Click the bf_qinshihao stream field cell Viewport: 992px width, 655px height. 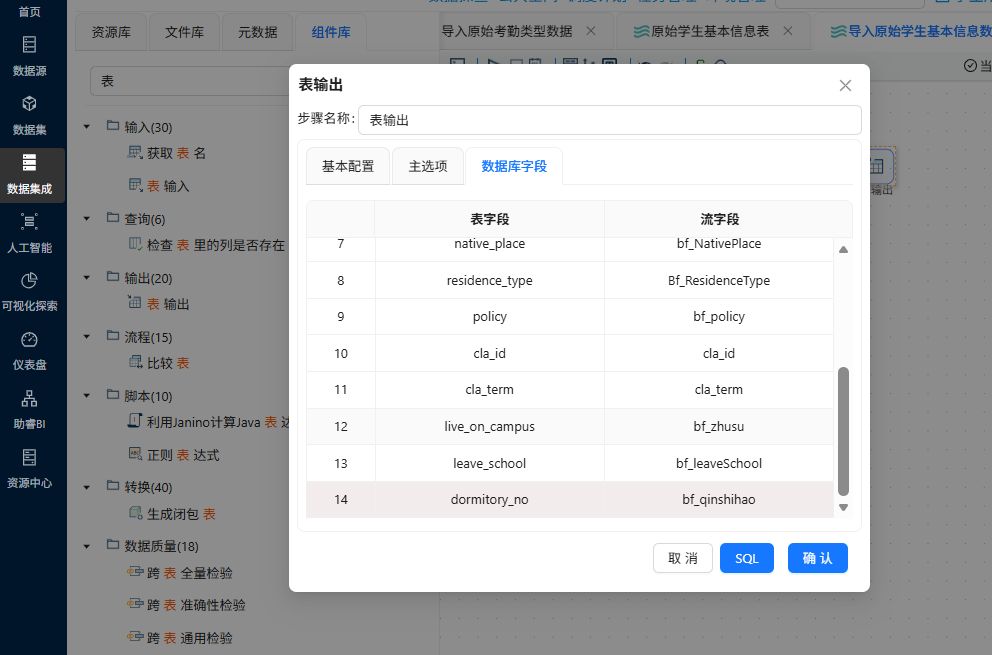click(x=719, y=499)
